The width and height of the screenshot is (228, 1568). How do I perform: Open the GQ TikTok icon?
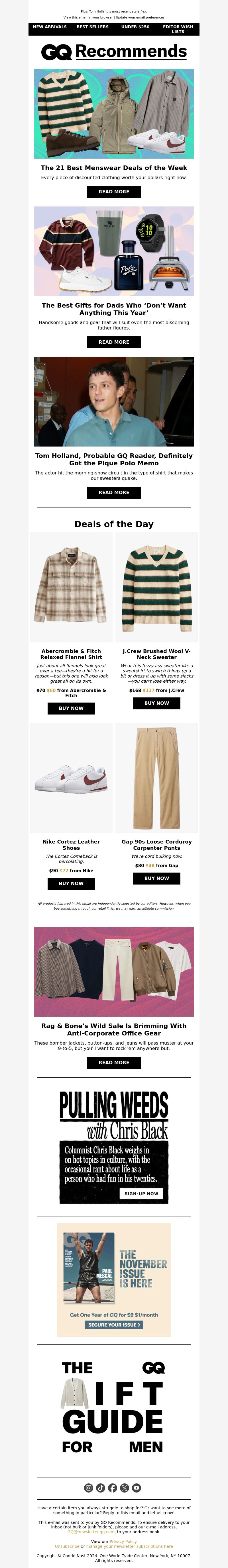101,1488
